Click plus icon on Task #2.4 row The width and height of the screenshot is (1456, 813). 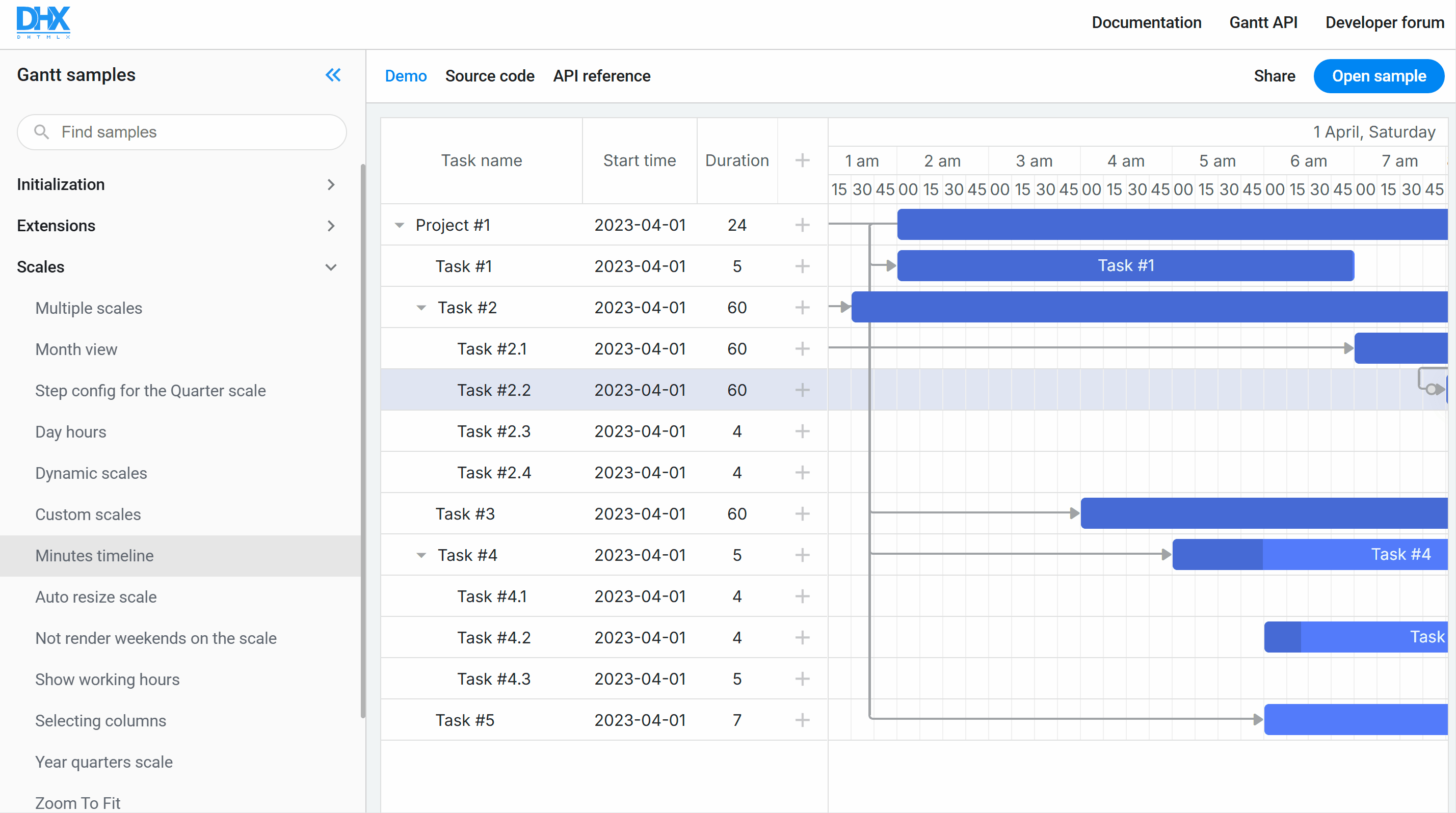click(x=802, y=472)
